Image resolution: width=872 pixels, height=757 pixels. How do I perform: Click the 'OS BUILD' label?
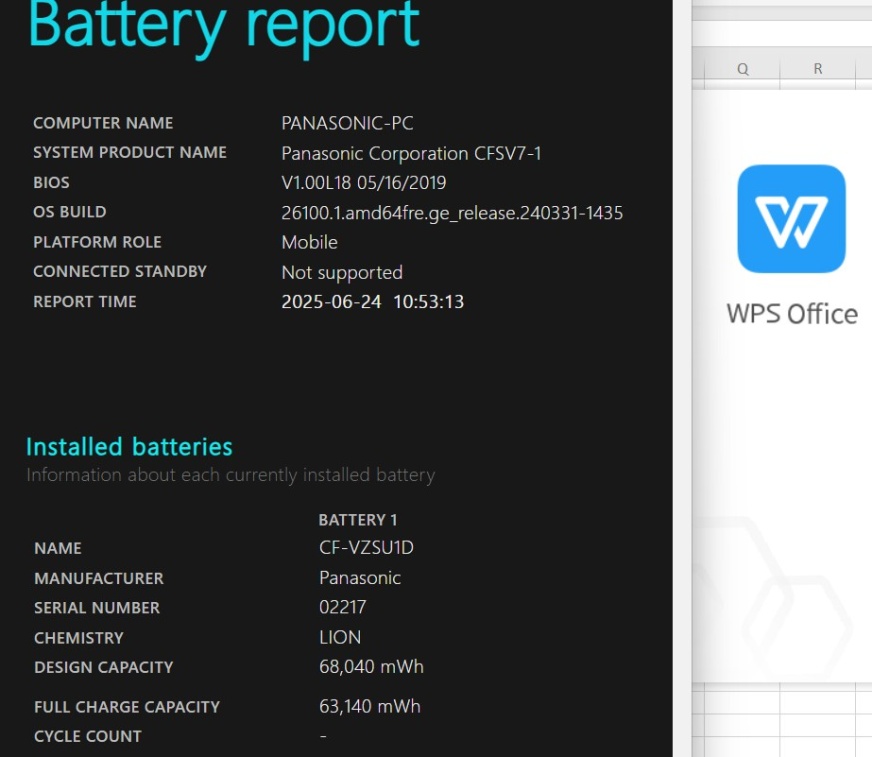pyautogui.click(x=70, y=212)
